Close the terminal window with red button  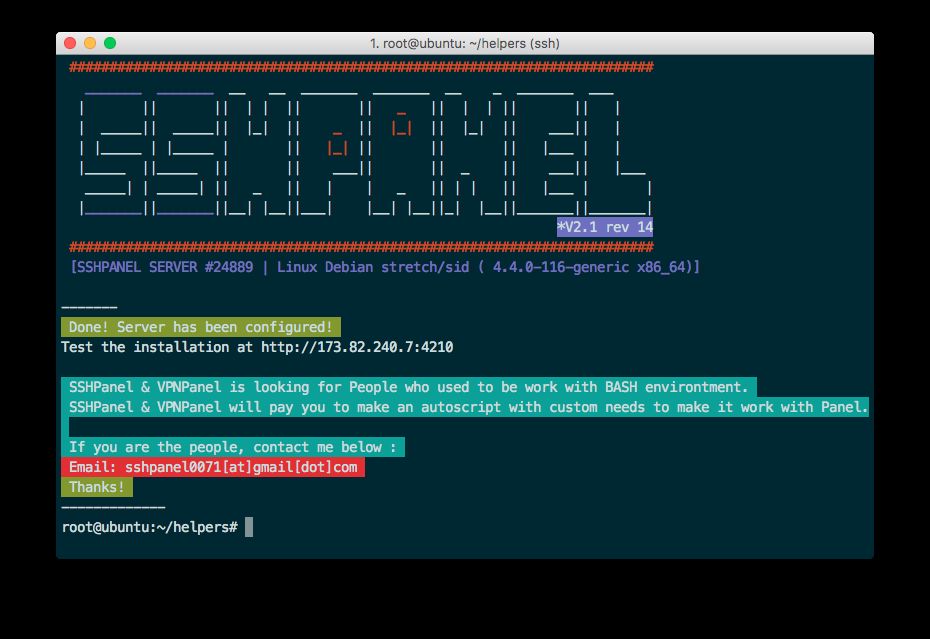tap(70, 43)
